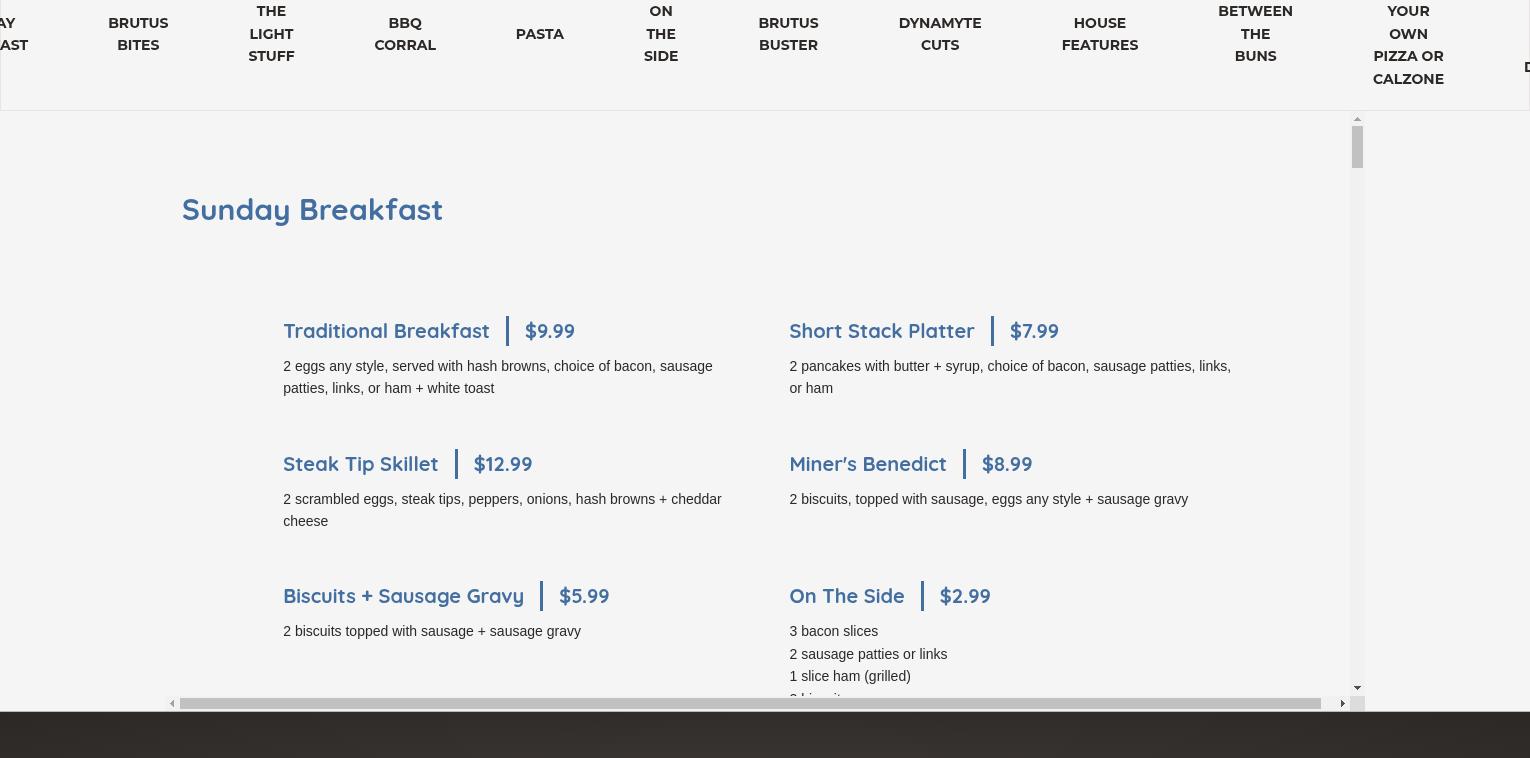View the House Features menu
This screenshot has width=1530, height=758.
(x=1099, y=34)
